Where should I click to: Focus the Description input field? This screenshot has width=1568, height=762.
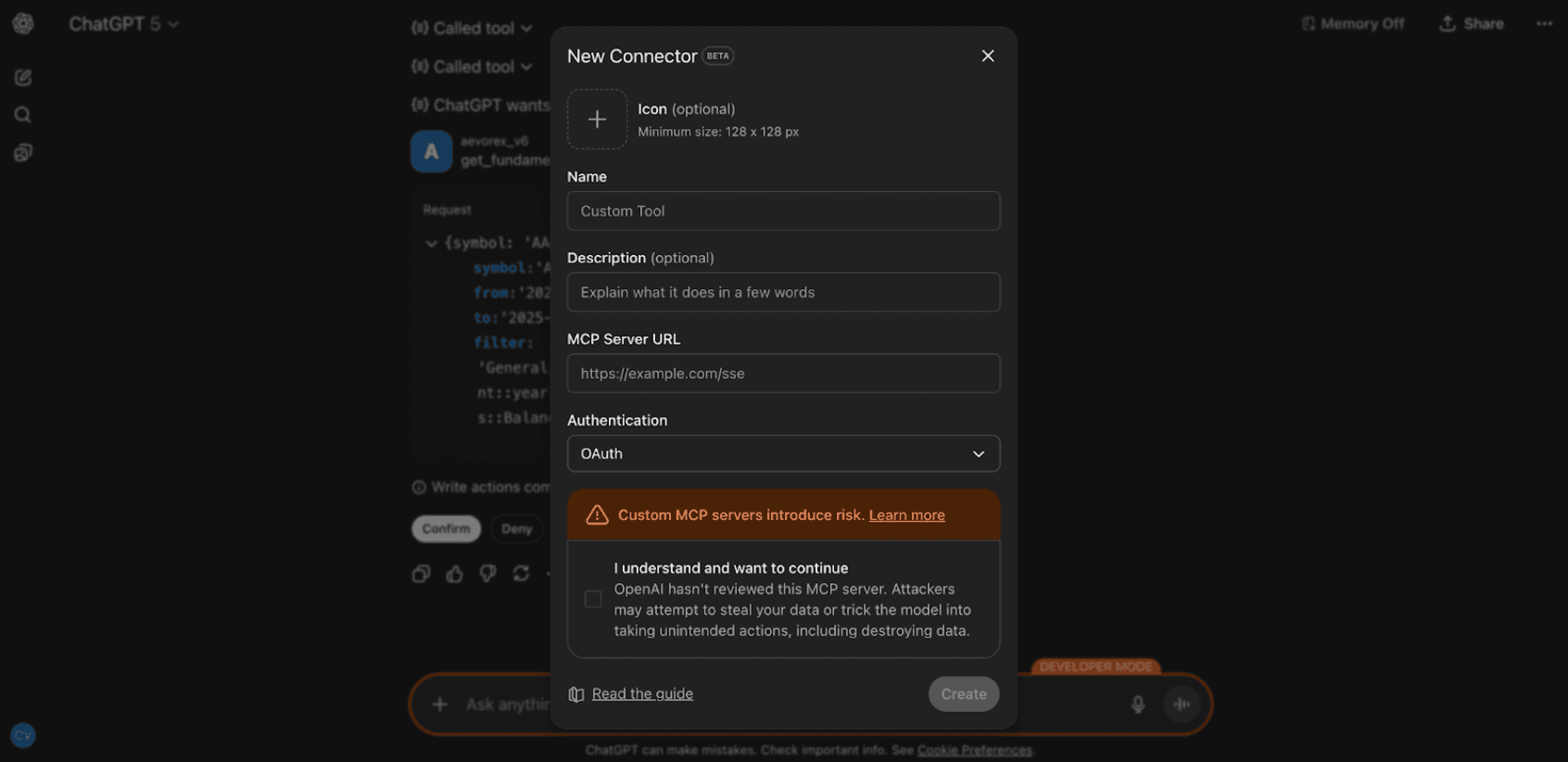(x=783, y=292)
